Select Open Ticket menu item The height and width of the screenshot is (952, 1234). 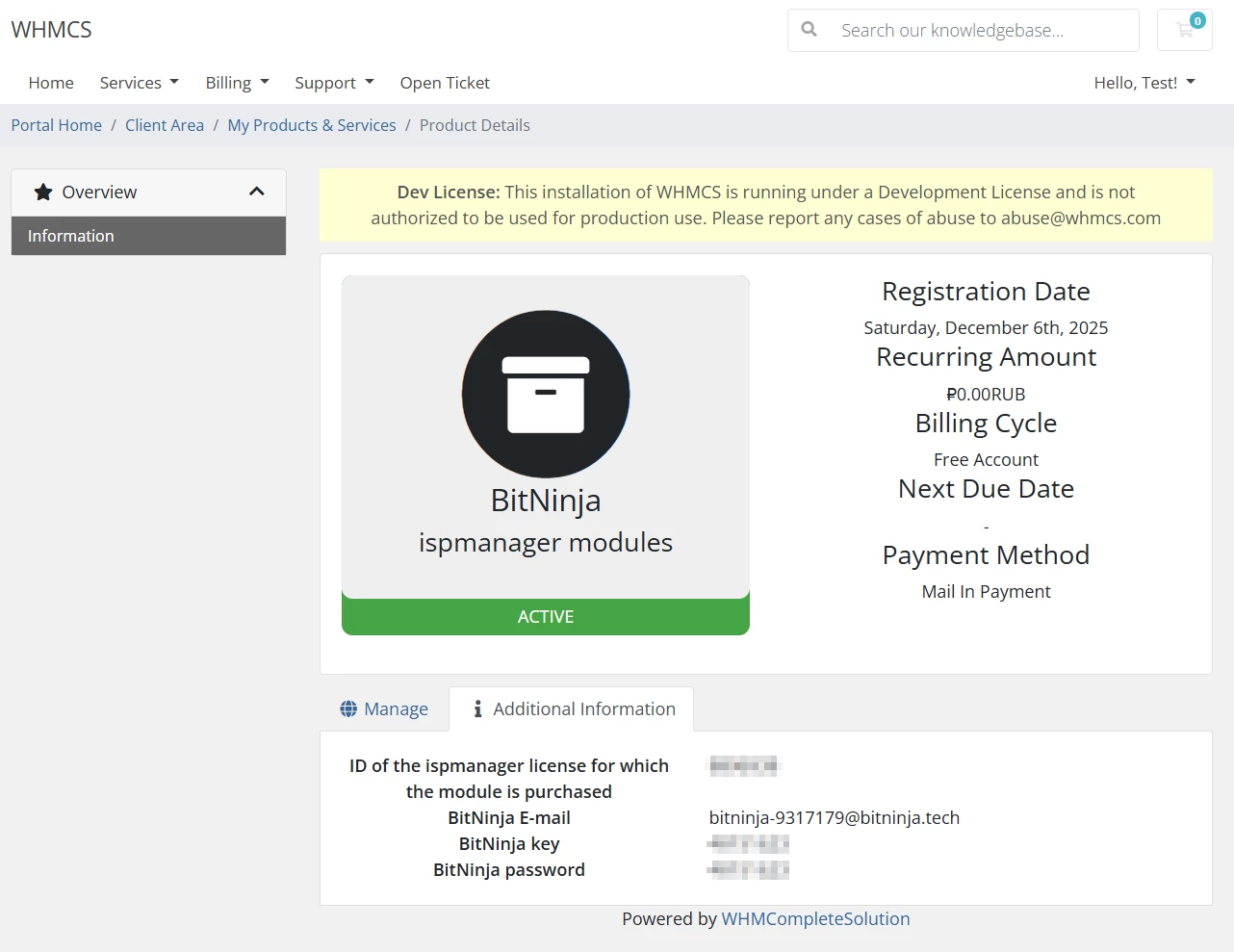[445, 83]
